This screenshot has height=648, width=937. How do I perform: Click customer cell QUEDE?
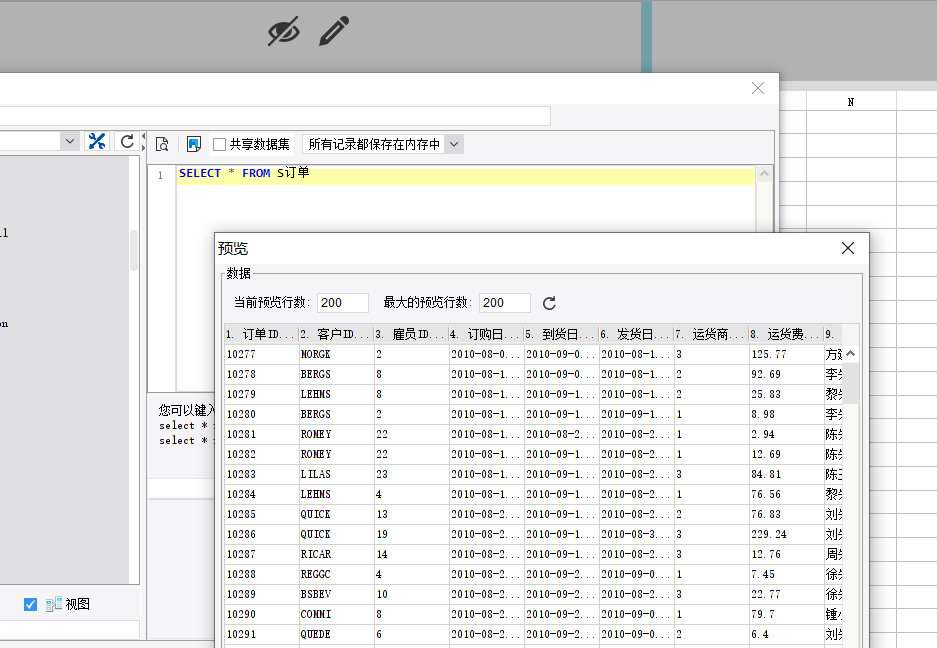pyautogui.click(x=336, y=635)
